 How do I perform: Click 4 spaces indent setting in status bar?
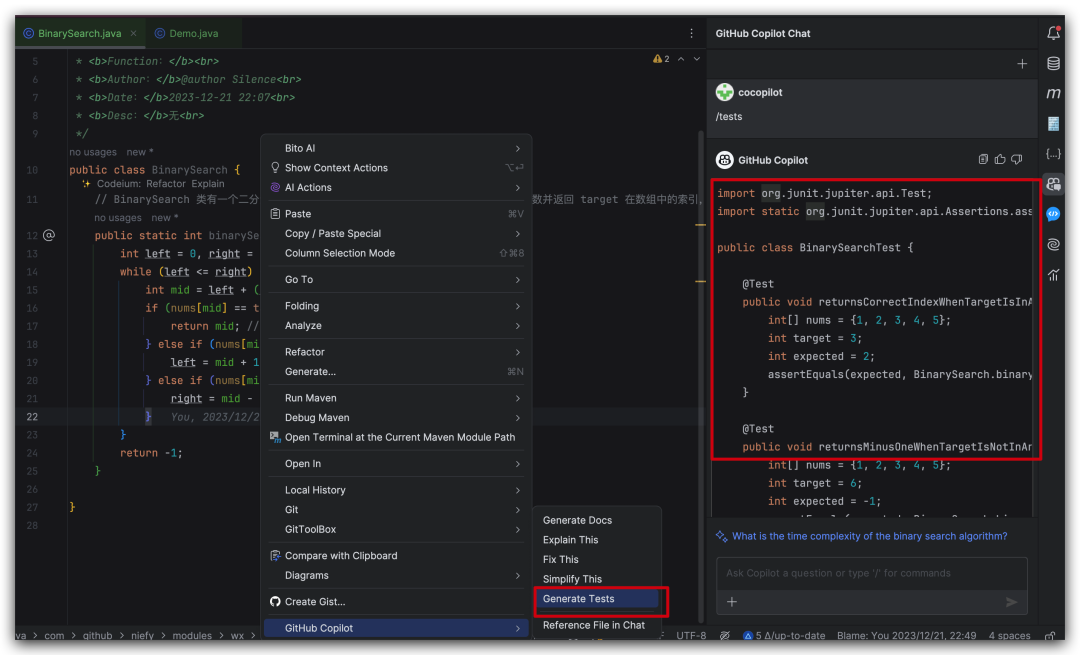coord(1009,636)
